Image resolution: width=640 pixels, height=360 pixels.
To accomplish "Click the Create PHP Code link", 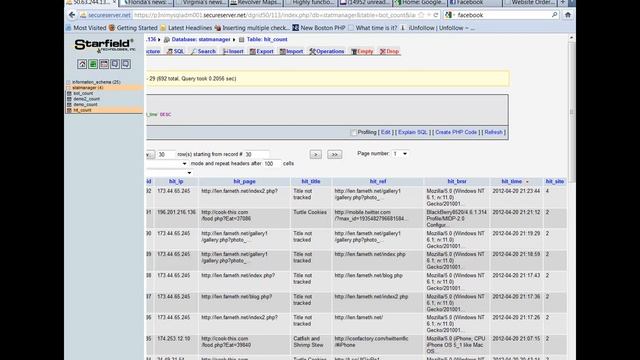I will tap(456, 132).
